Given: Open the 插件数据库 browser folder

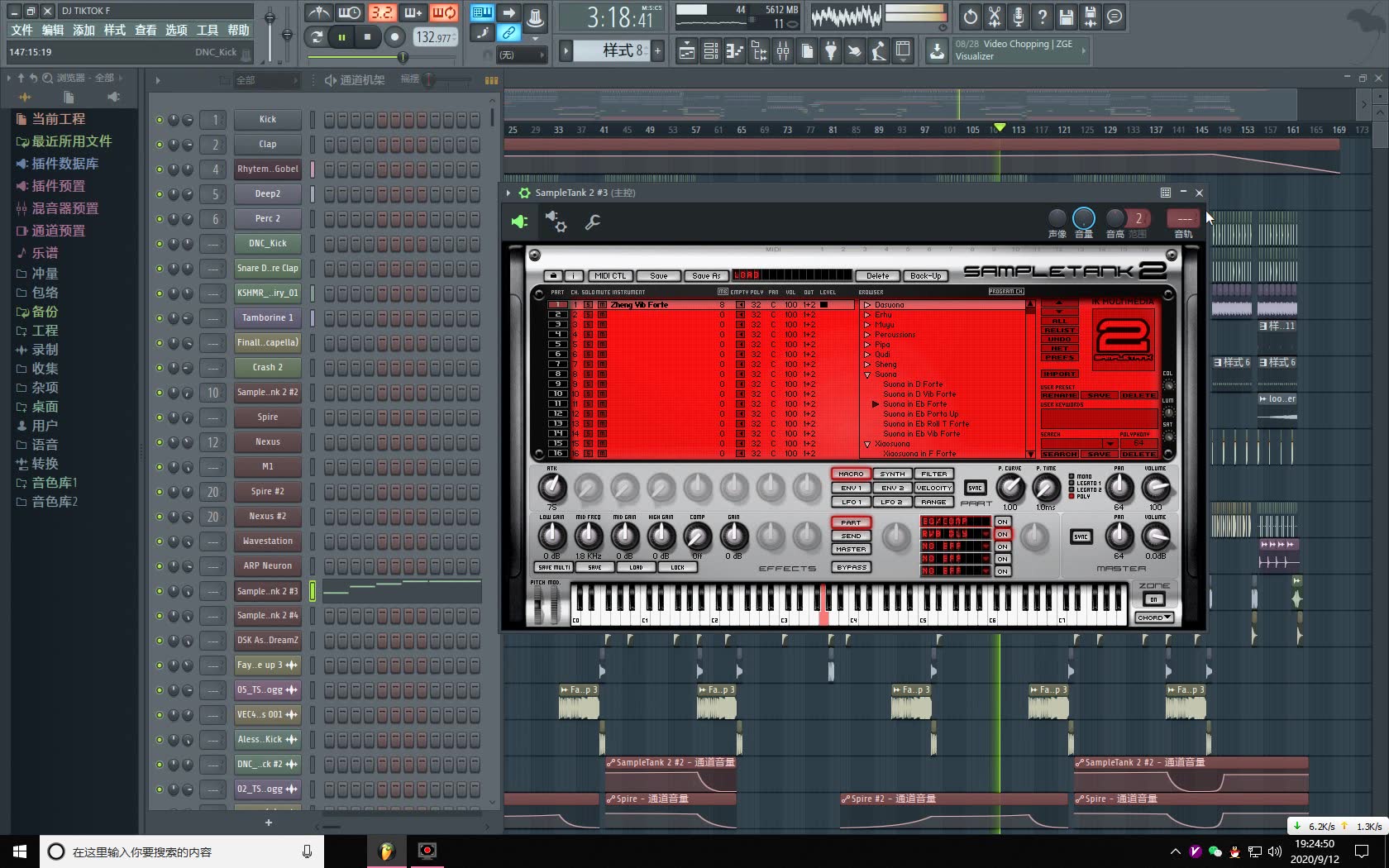Looking at the screenshot, I should click(64, 164).
